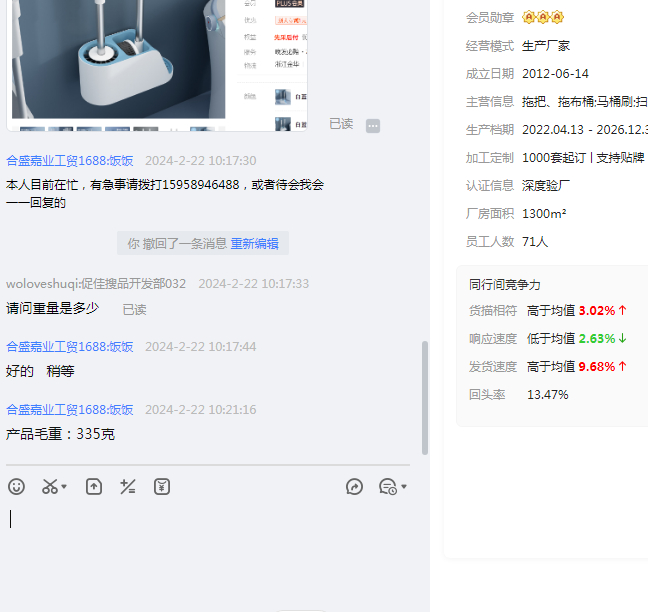Open the shared product image thumbnail

[157, 65]
